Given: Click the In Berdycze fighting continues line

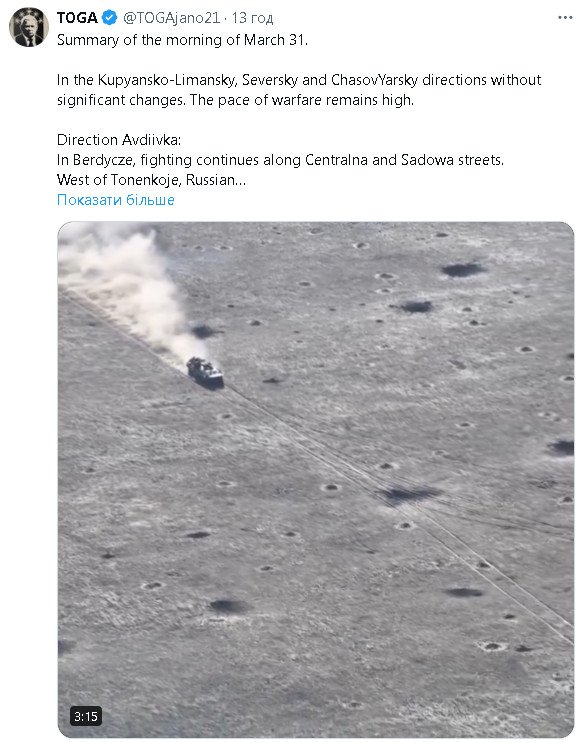Looking at the screenshot, I should (x=280, y=160).
